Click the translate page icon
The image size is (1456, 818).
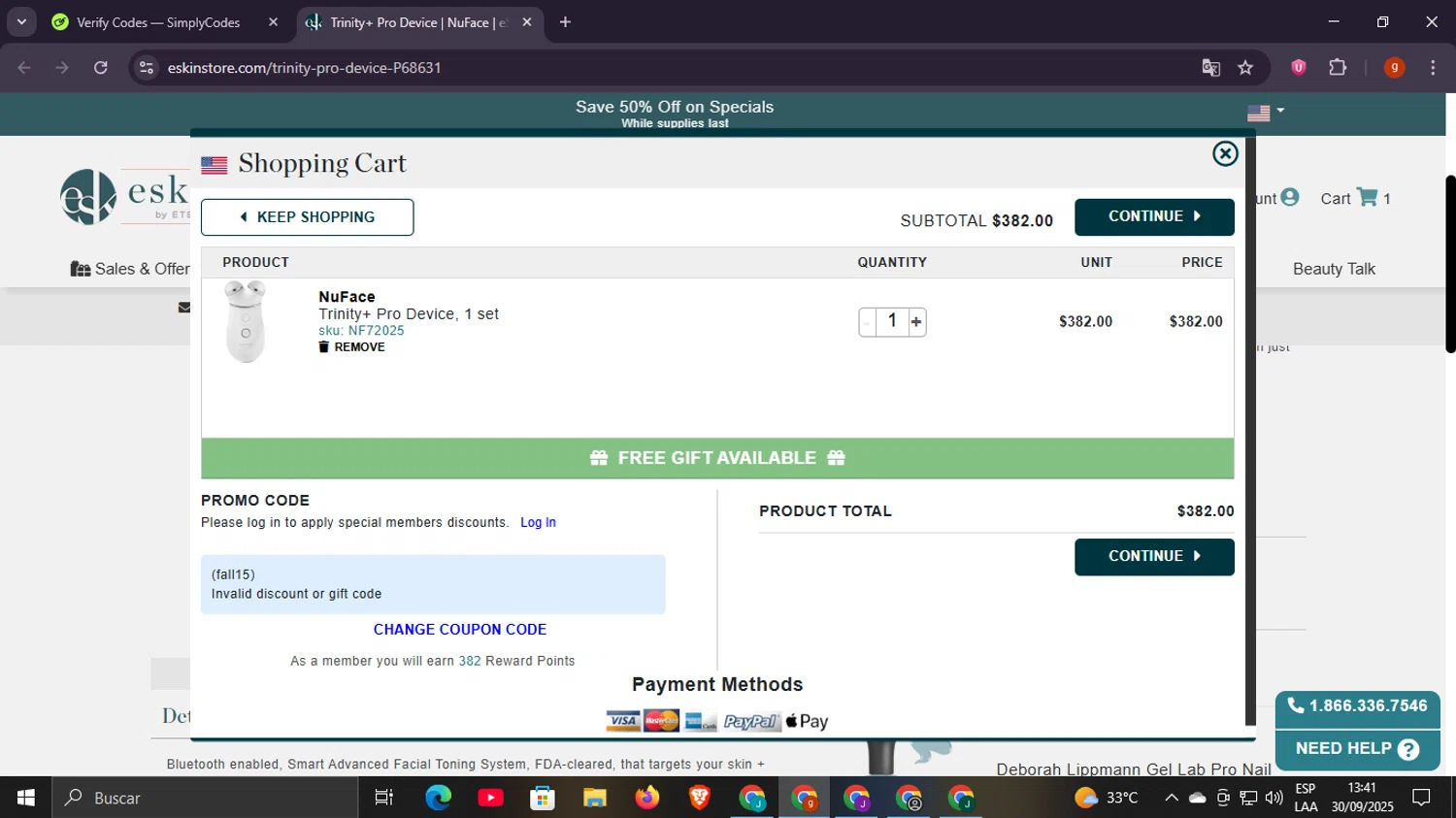1210,68
